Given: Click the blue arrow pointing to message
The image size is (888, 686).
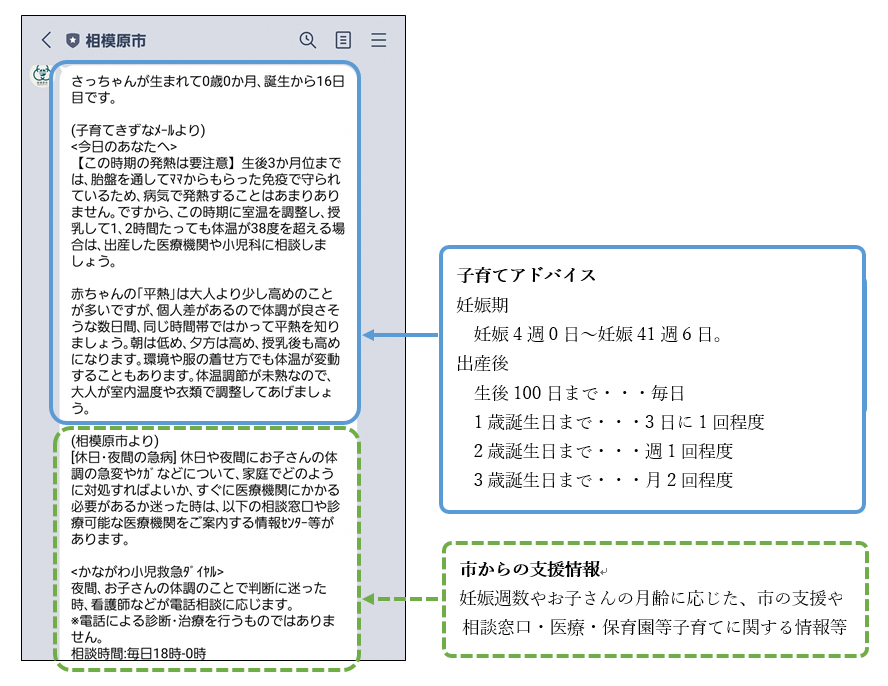Looking at the screenshot, I should [400, 335].
